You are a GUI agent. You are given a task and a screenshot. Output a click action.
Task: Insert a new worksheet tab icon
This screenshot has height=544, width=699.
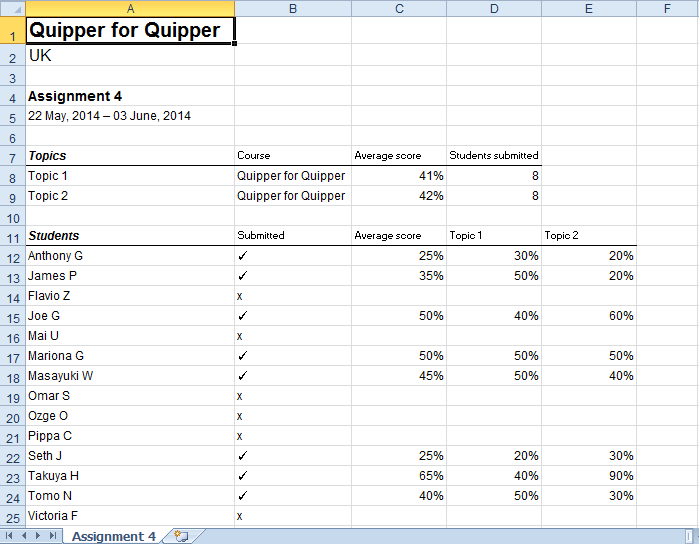pos(181,536)
